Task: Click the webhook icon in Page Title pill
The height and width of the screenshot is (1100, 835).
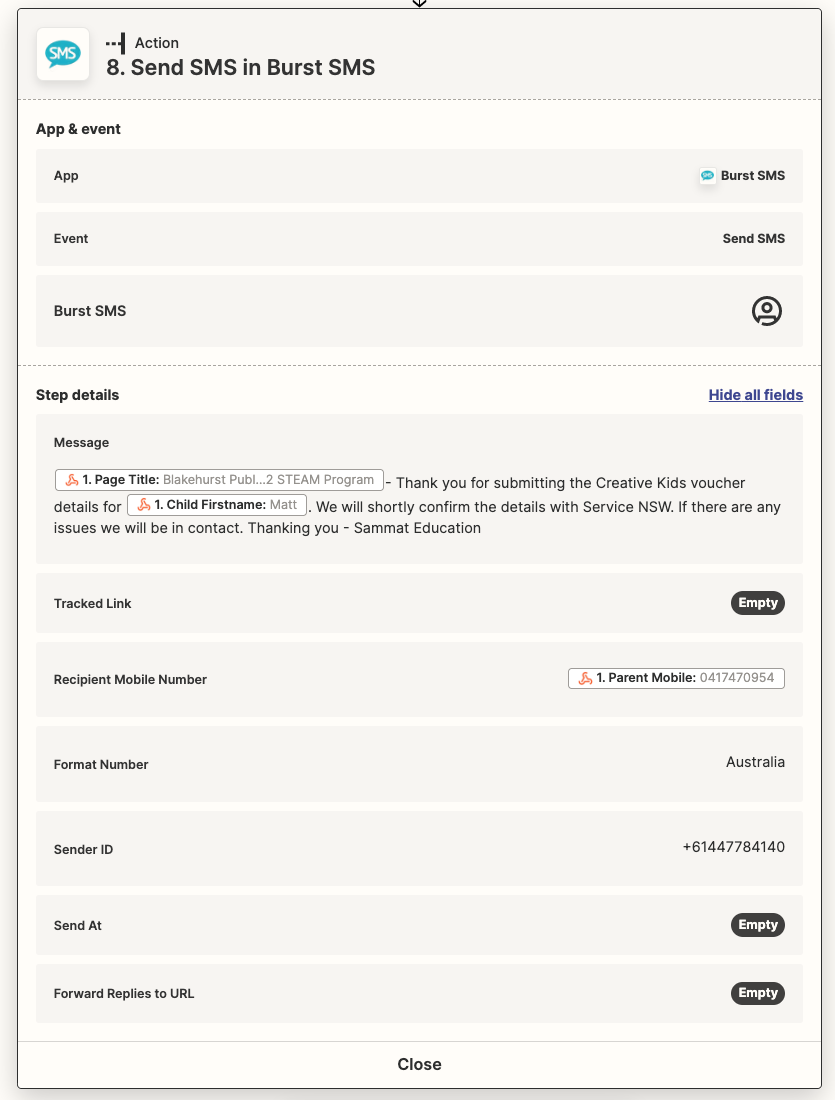Action: [72, 480]
